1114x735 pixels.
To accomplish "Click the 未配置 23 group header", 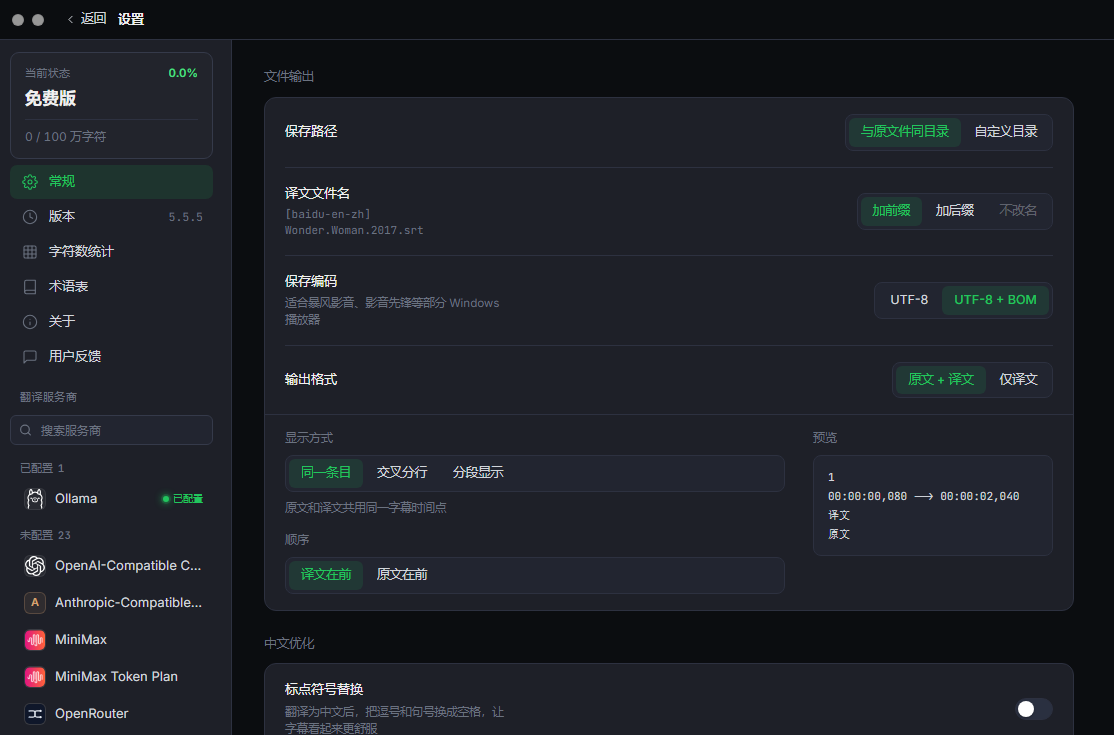I will (x=45, y=535).
